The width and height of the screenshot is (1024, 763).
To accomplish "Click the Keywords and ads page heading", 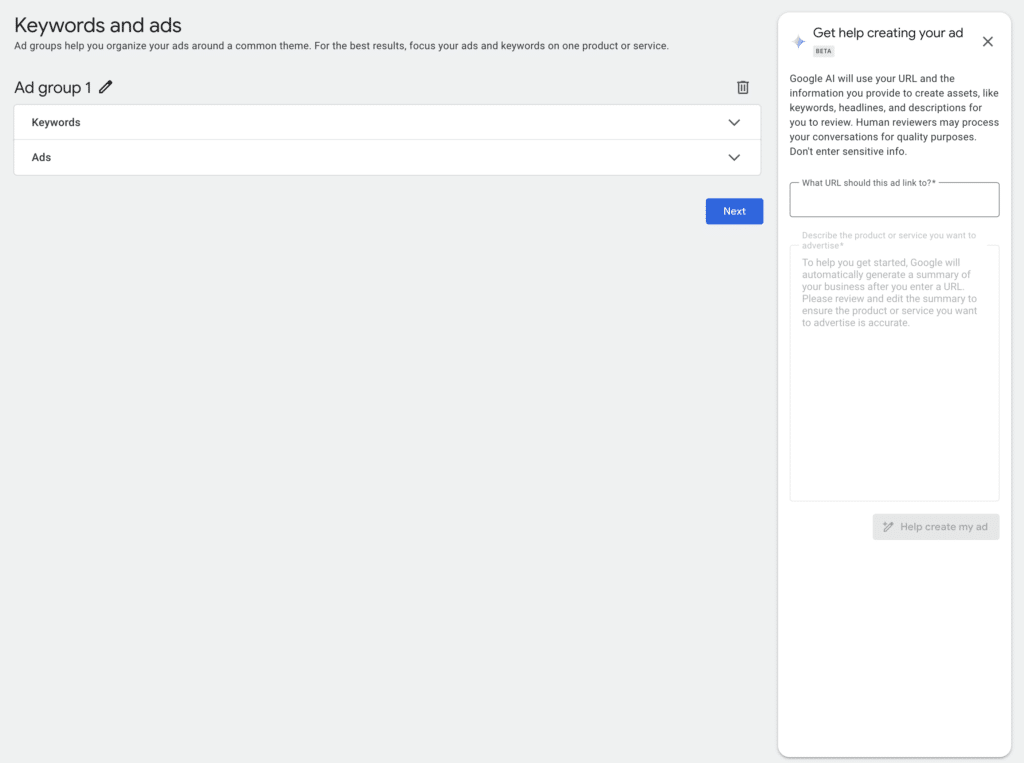I will [x=98, y=25].
